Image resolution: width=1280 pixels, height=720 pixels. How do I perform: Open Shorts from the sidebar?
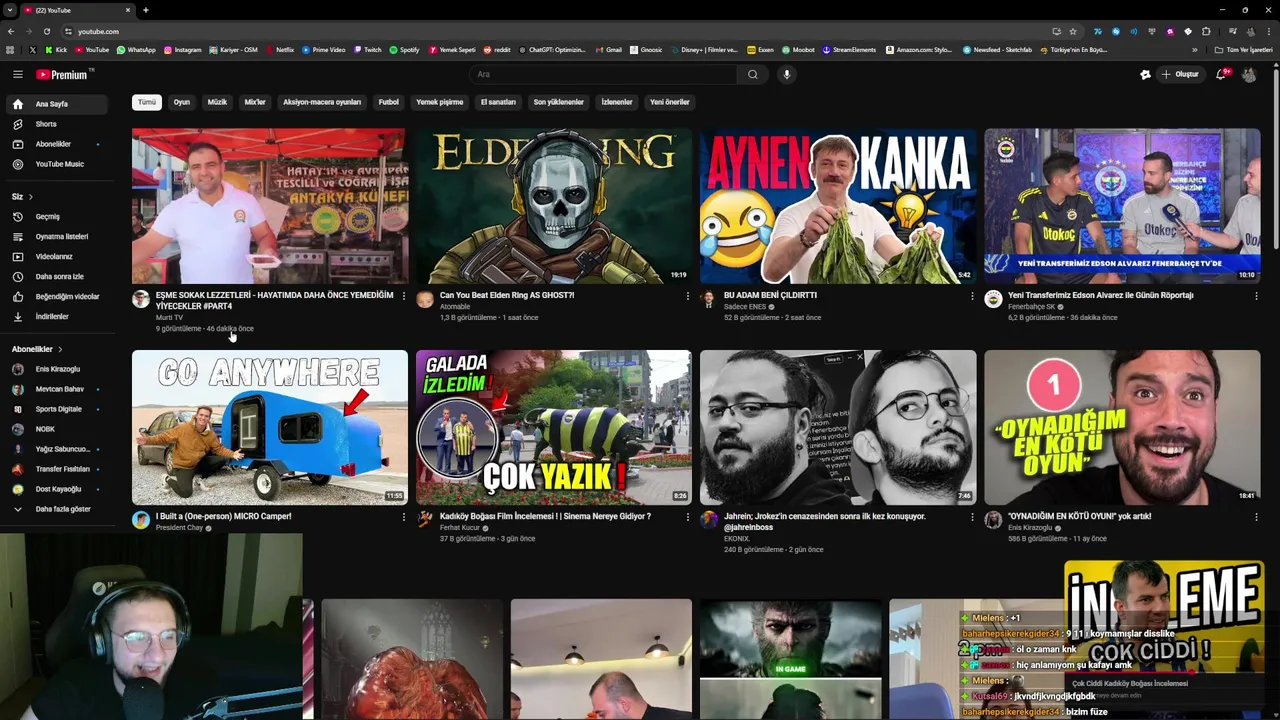point(59,124)
